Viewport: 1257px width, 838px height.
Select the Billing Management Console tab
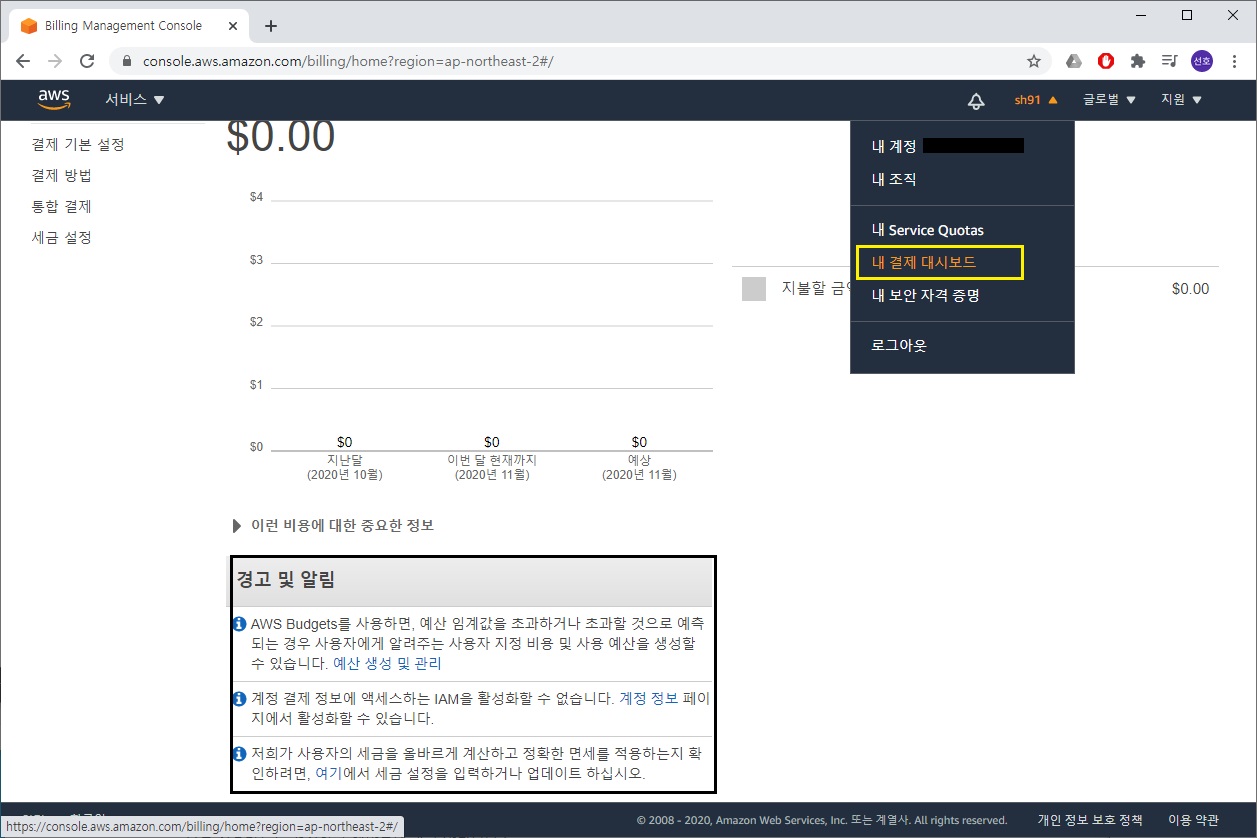[127, 26]
